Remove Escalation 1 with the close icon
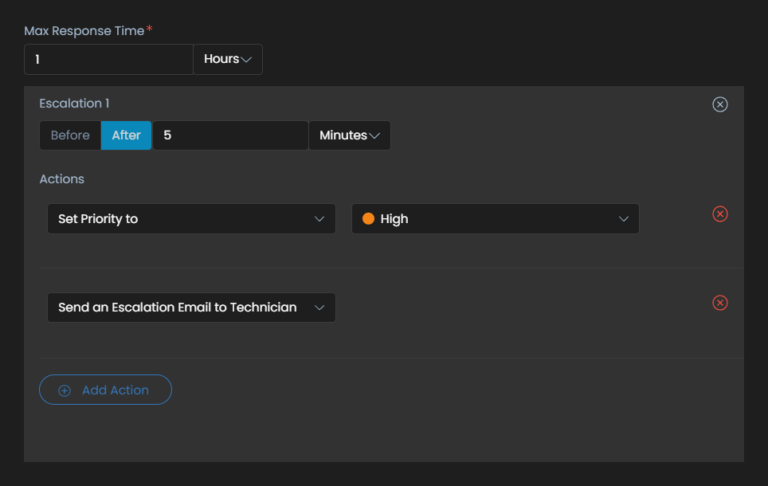This screenshot has width=768, height=486. pyautogui.click(x=719, y=104)
